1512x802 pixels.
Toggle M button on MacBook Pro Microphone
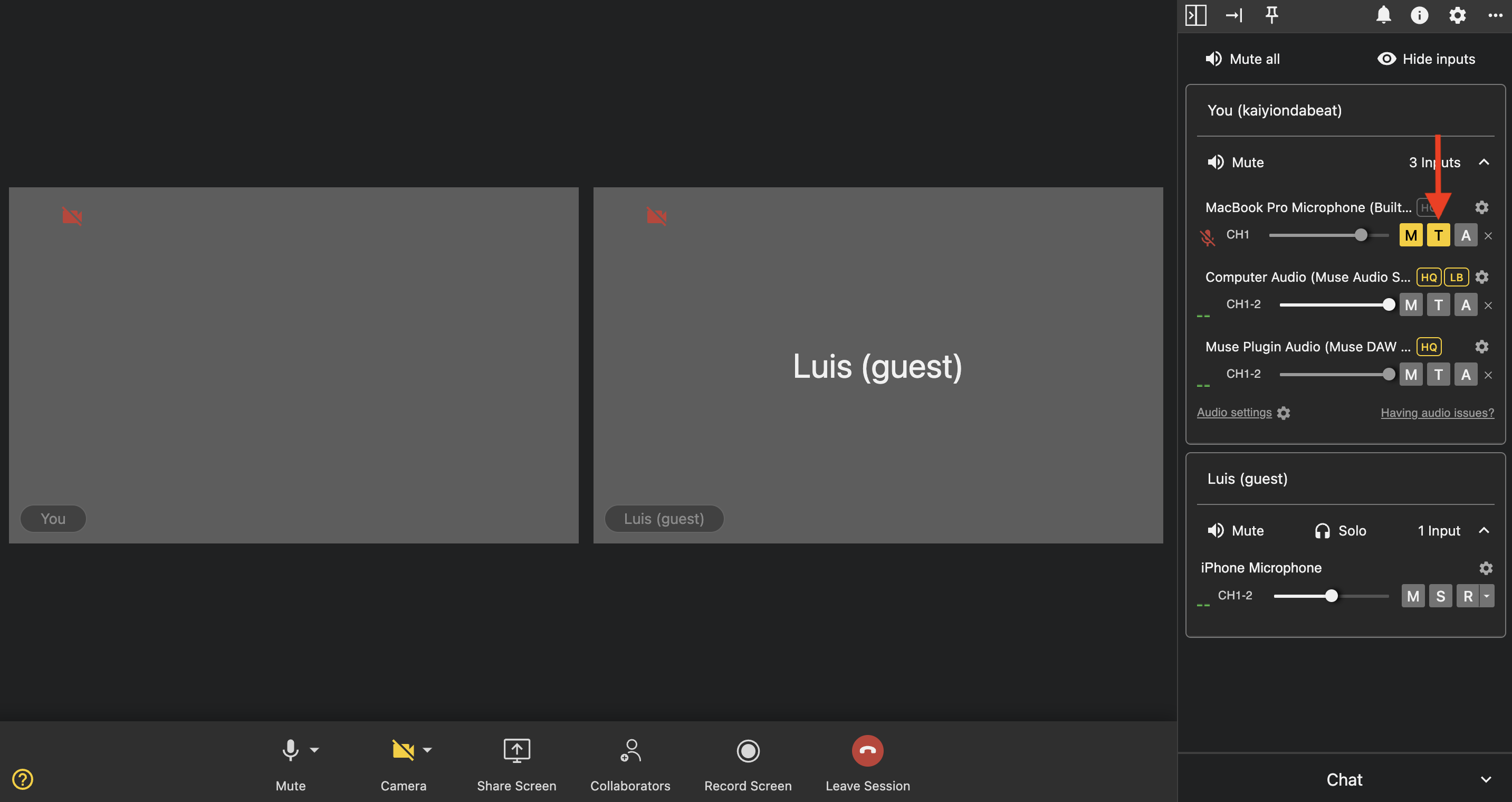pos(1411,235)
